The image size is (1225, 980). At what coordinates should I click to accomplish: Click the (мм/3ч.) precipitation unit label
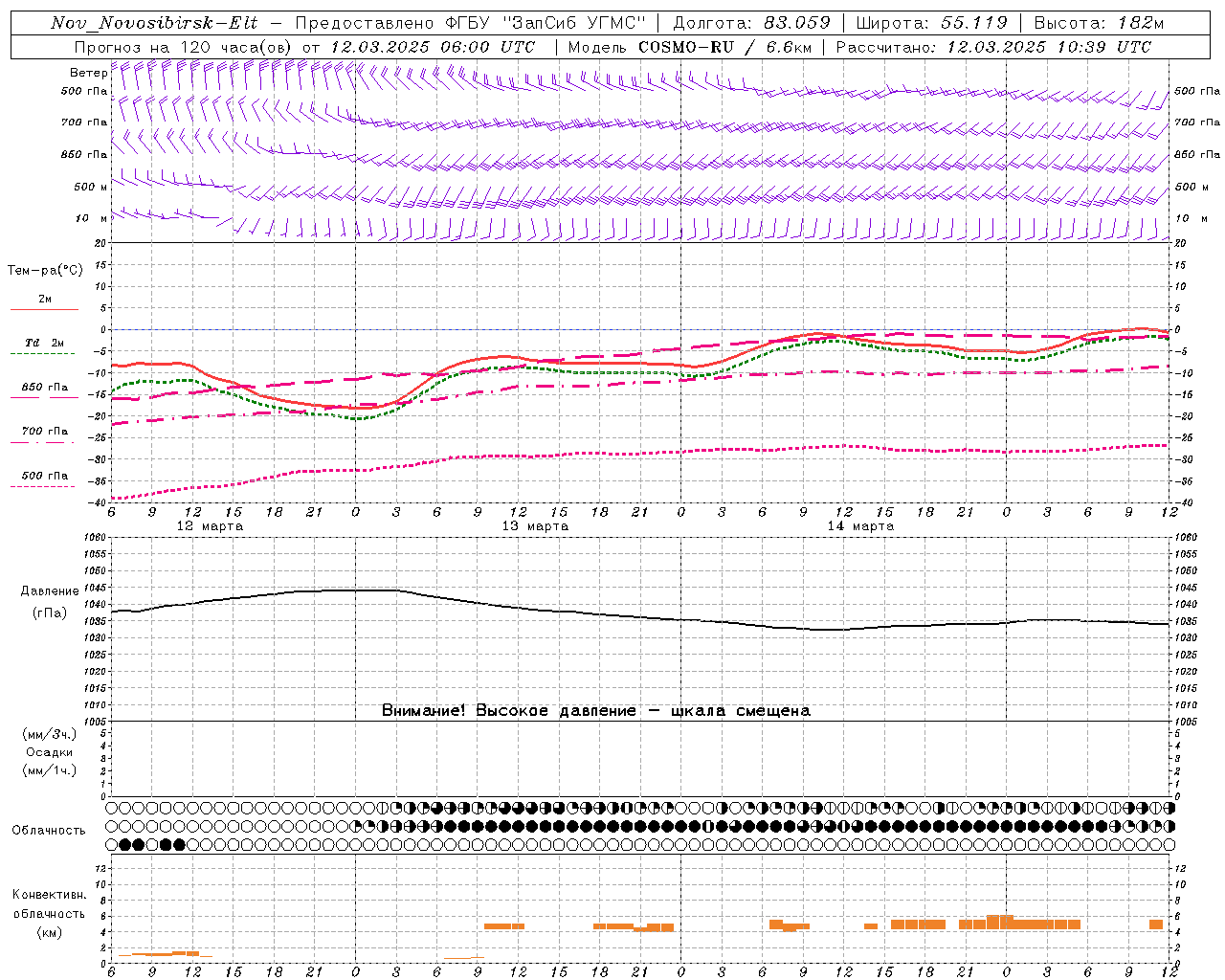click(50, 734)
